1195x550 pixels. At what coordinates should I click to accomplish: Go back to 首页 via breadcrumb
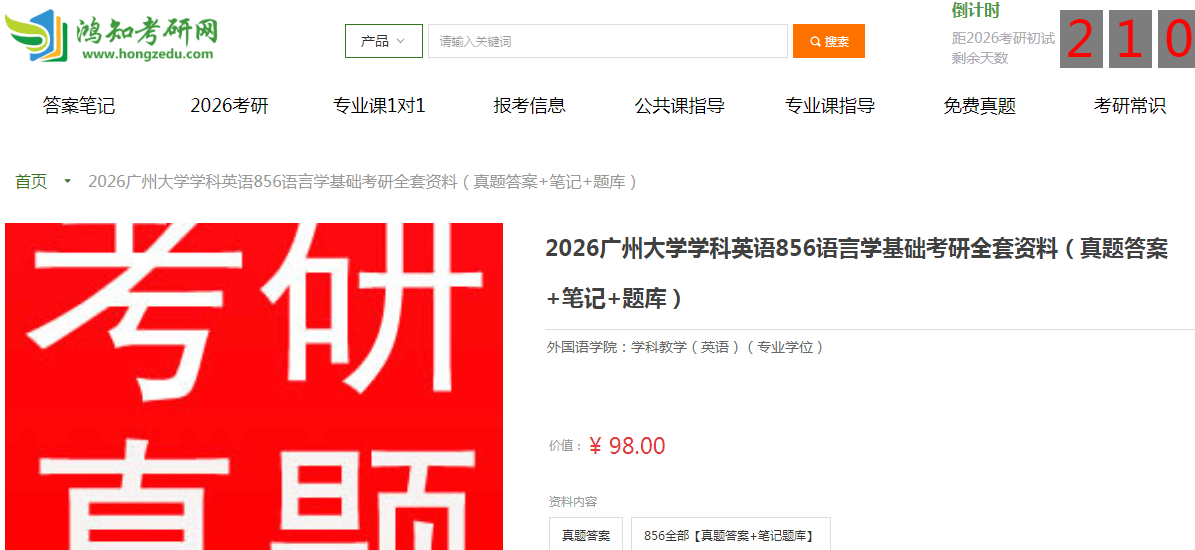[x=31, y=181]
